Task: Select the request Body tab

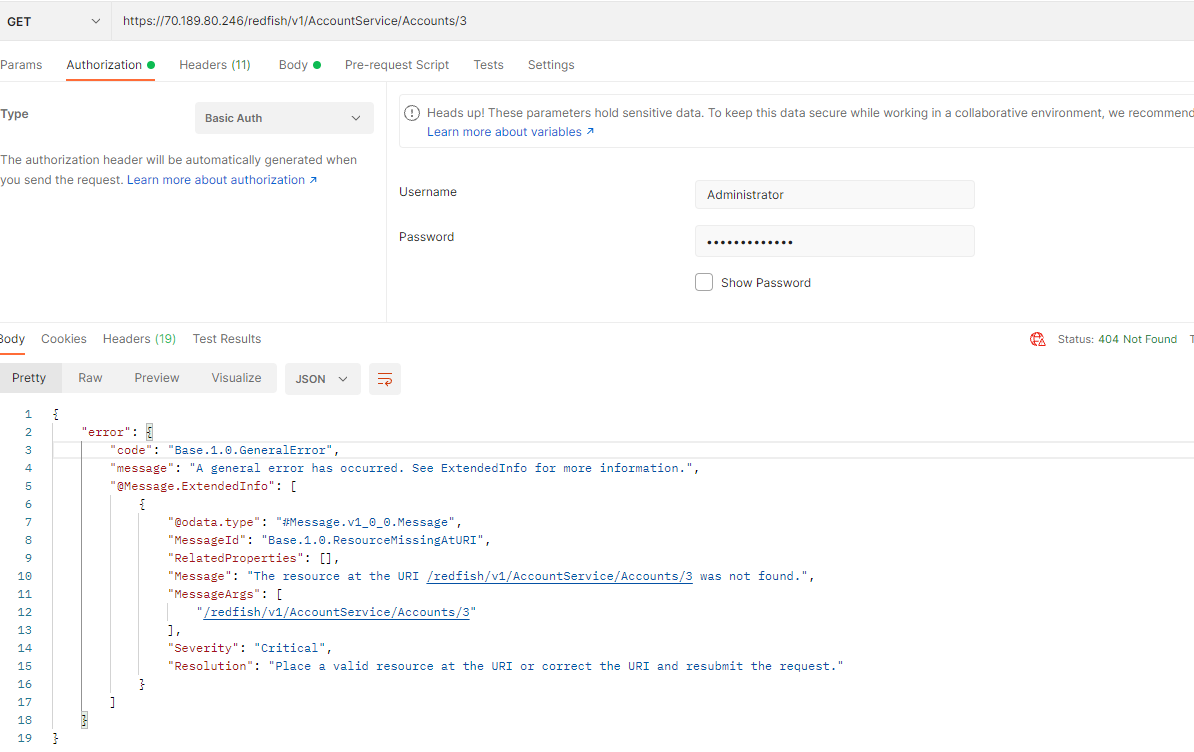Action: 293,65
